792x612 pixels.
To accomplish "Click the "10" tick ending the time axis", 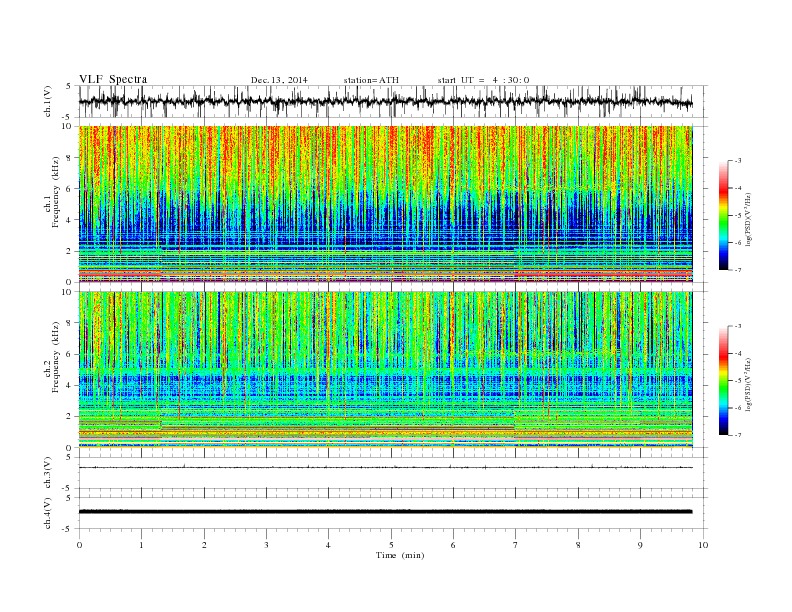I will pos(703,545).
